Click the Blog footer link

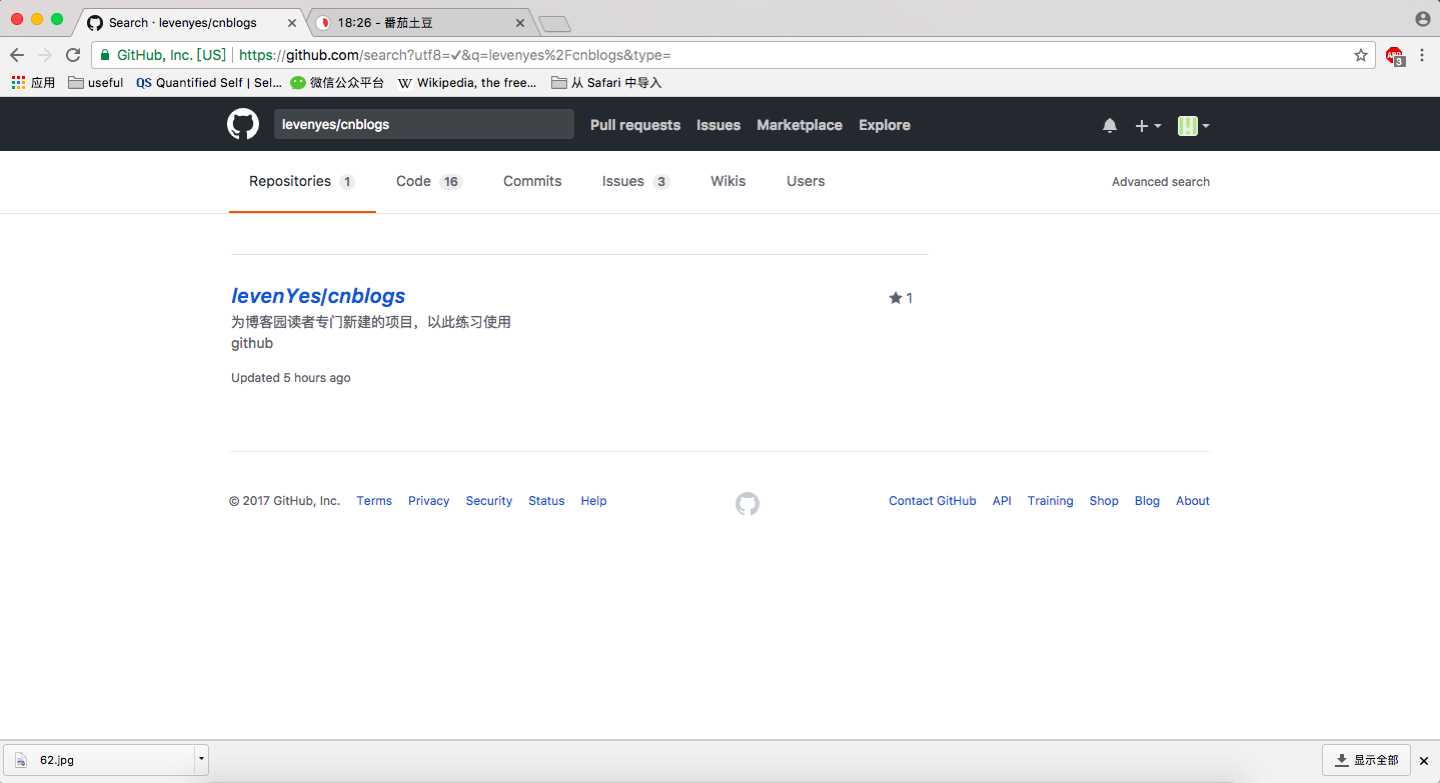pos(1147,501)
